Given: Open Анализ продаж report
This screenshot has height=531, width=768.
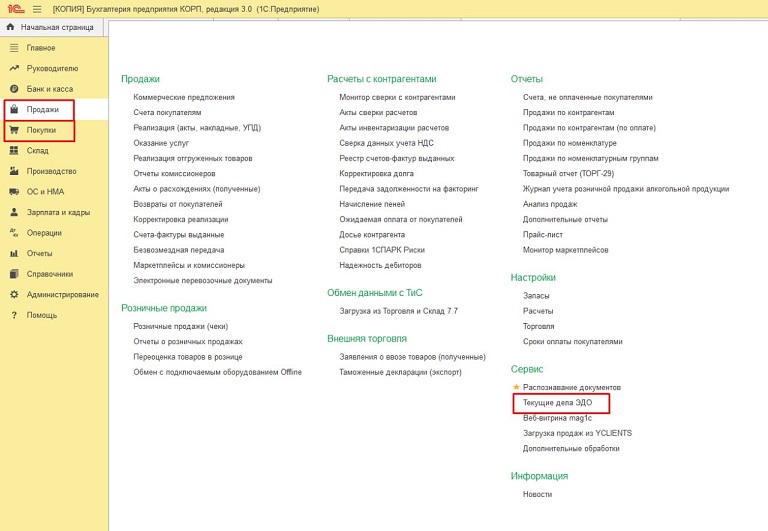Looking at the screenshot, I should click(x=550, y=204).
